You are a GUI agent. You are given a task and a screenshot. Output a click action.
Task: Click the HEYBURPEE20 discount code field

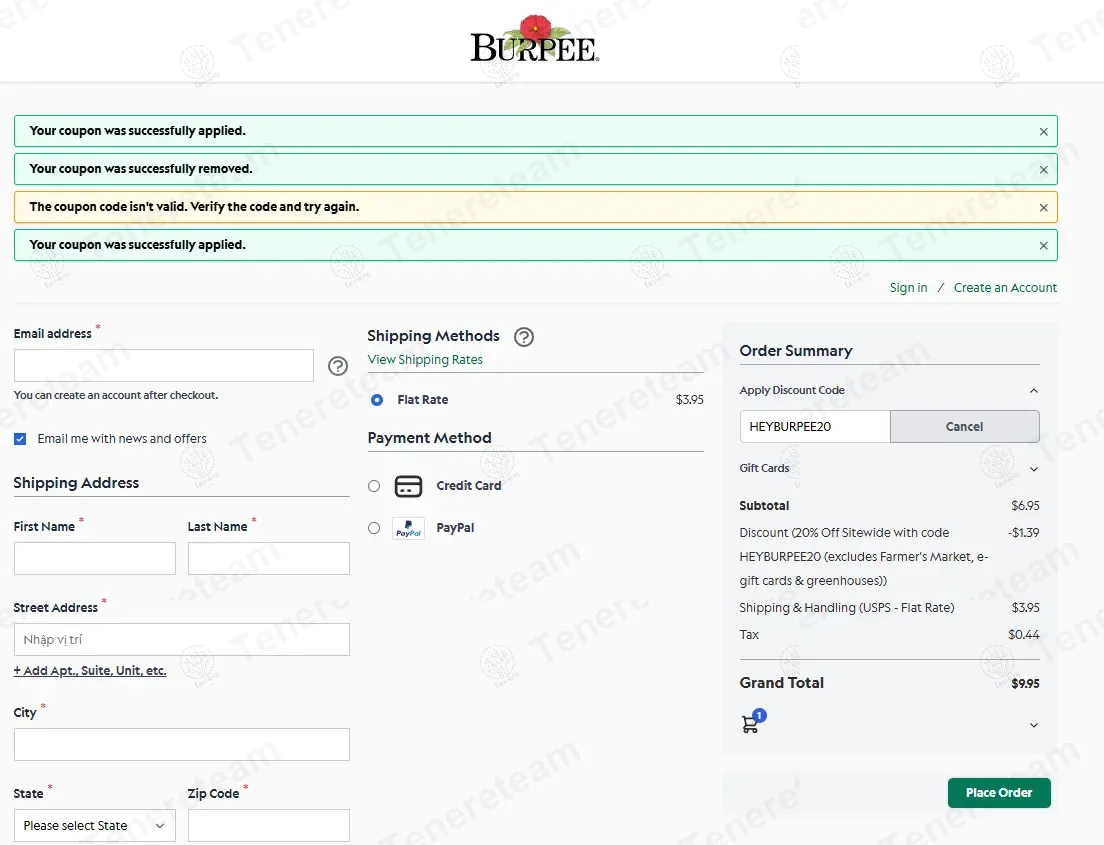click(815, 427)
